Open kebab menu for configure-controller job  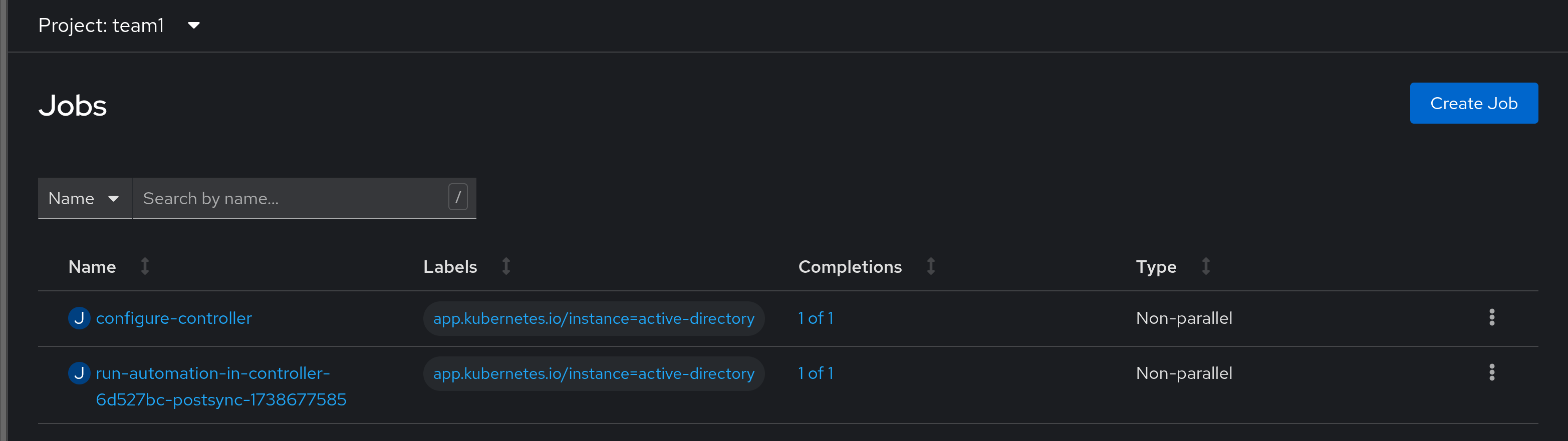tap(1491, 317)
